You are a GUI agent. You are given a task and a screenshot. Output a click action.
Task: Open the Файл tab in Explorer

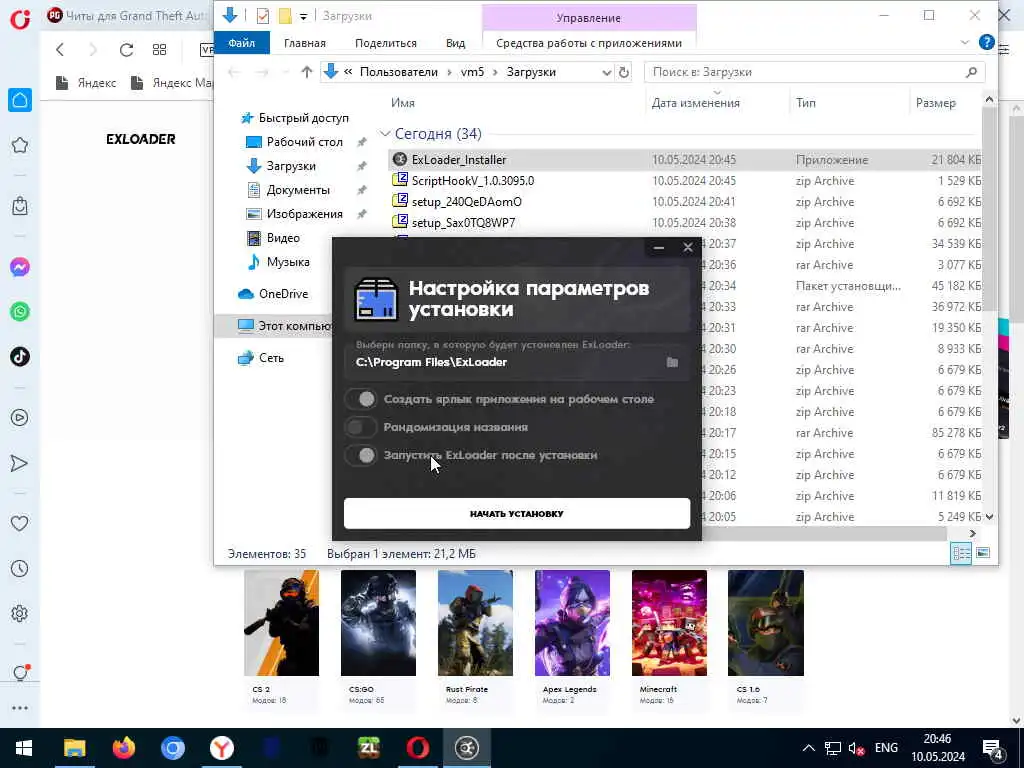click(x=242, y=43)
